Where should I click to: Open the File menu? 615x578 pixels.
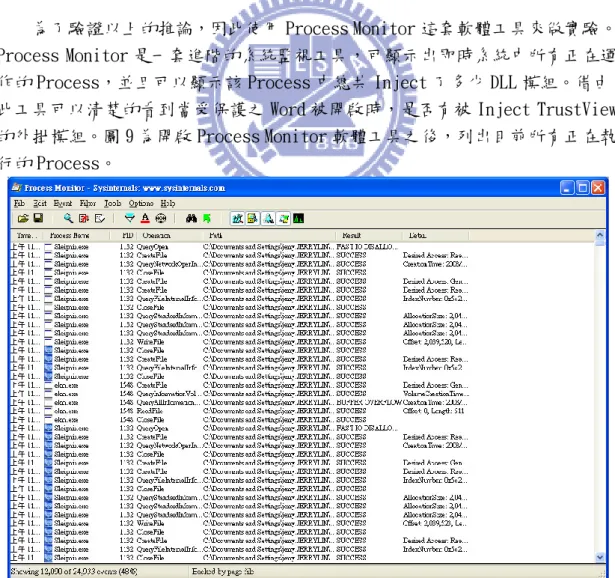coord(19,203)
